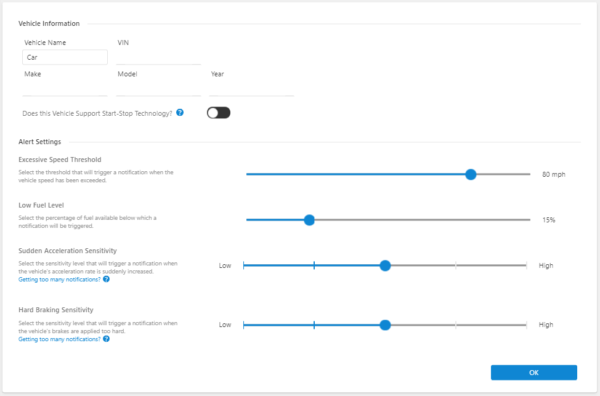Open help icon beside Hard Braking notifications link
This screenshot has height=396, width=600.
click(106, 339)
